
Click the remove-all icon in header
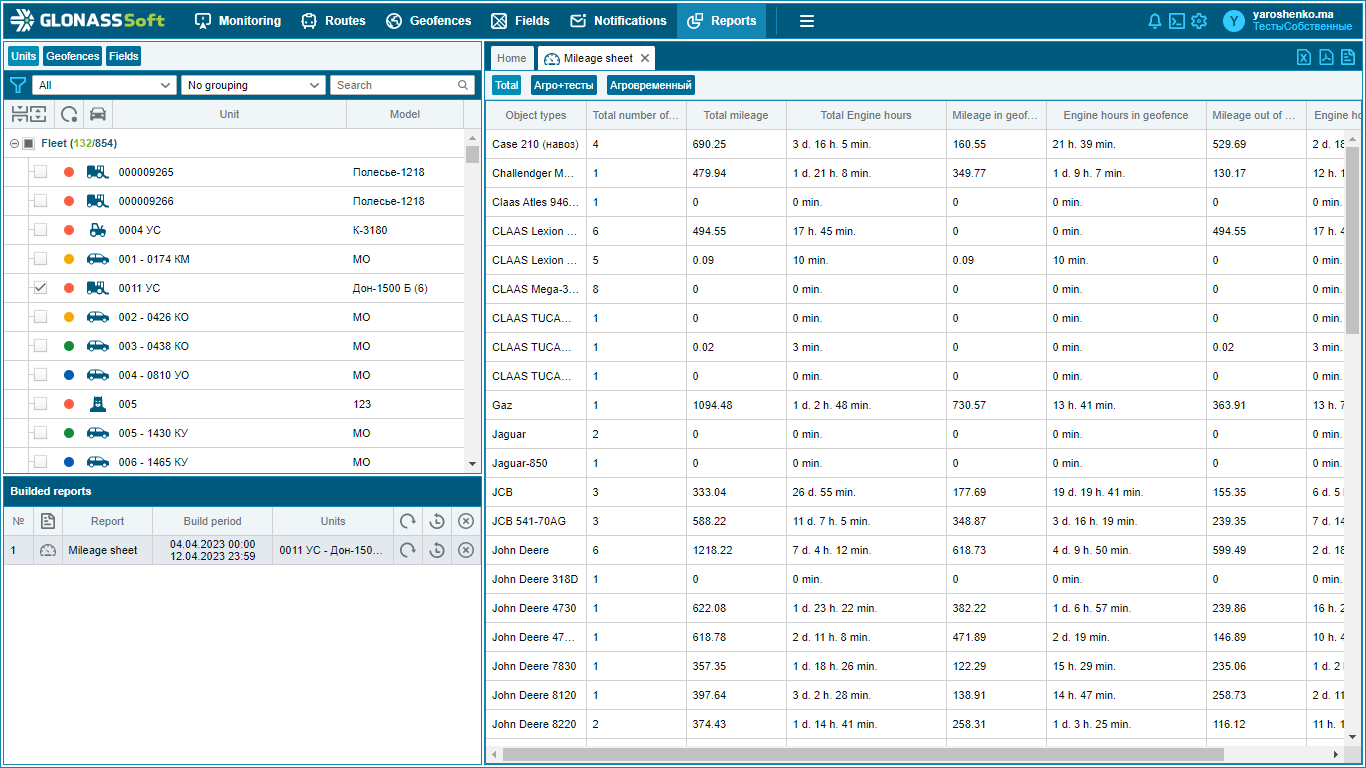[465, 521]
